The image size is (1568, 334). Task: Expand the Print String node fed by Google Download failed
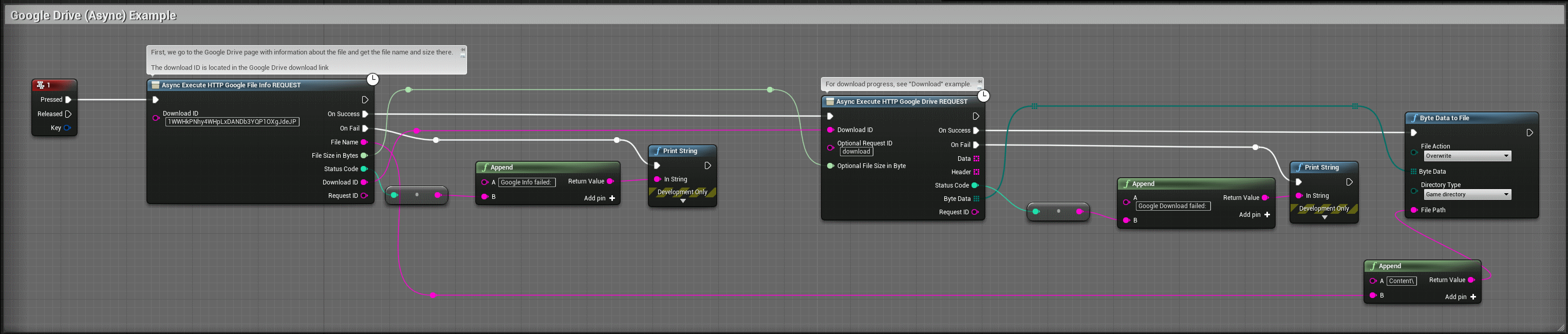click(1324, 217)
